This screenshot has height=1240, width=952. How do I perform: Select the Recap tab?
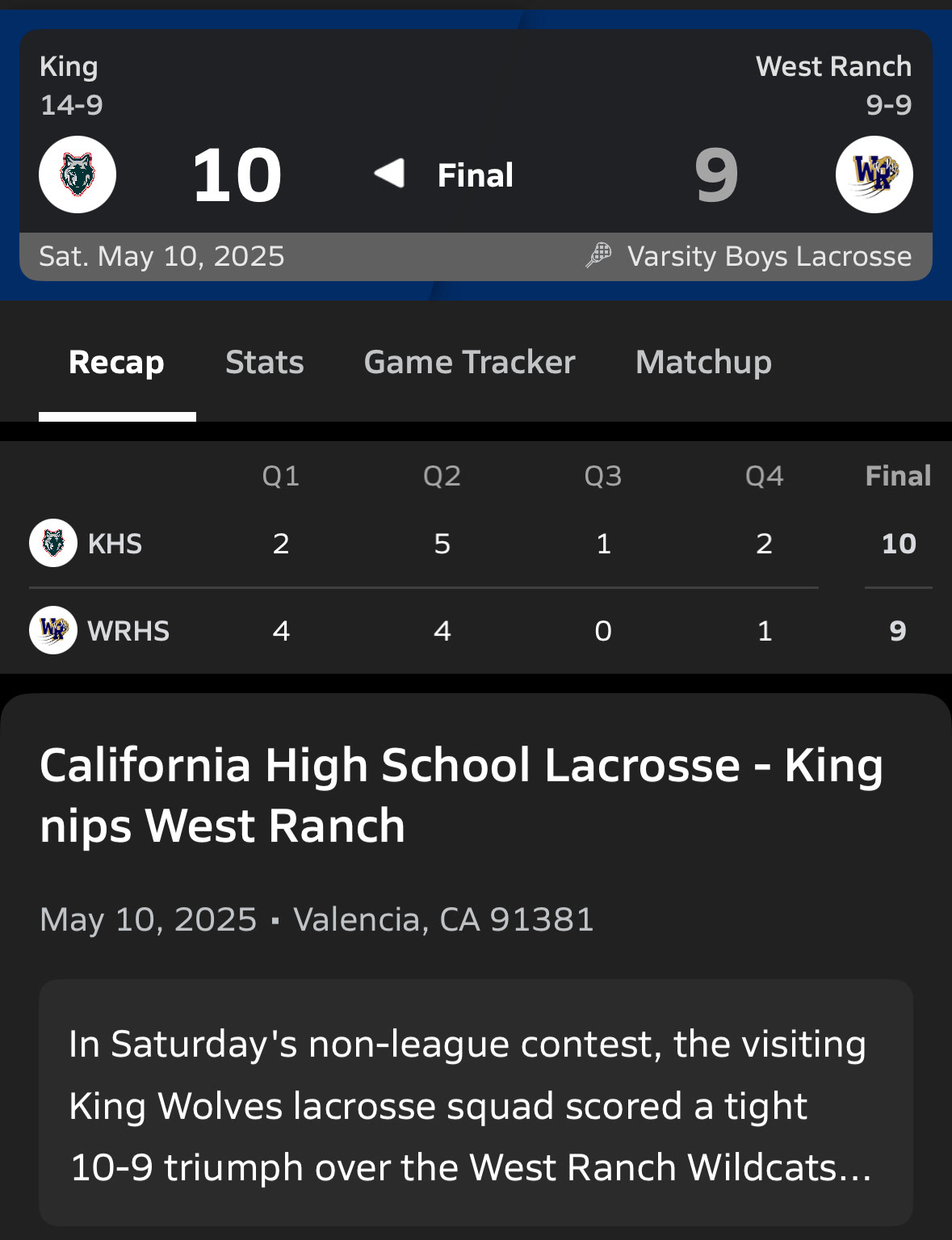[117, 363]
